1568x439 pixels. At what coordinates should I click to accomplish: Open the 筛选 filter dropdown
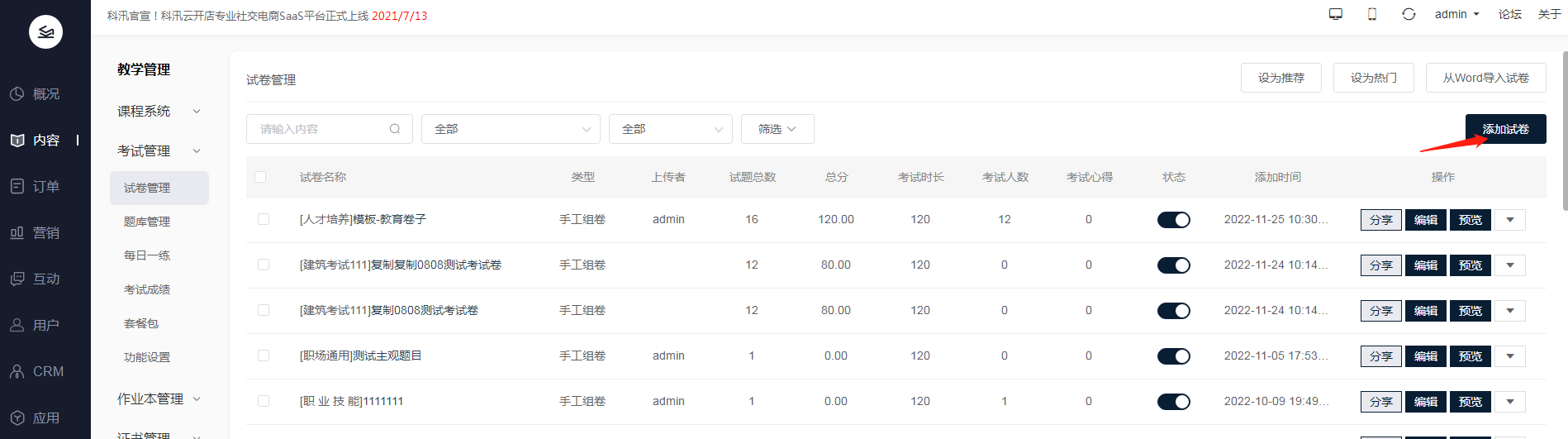(777, 129)
